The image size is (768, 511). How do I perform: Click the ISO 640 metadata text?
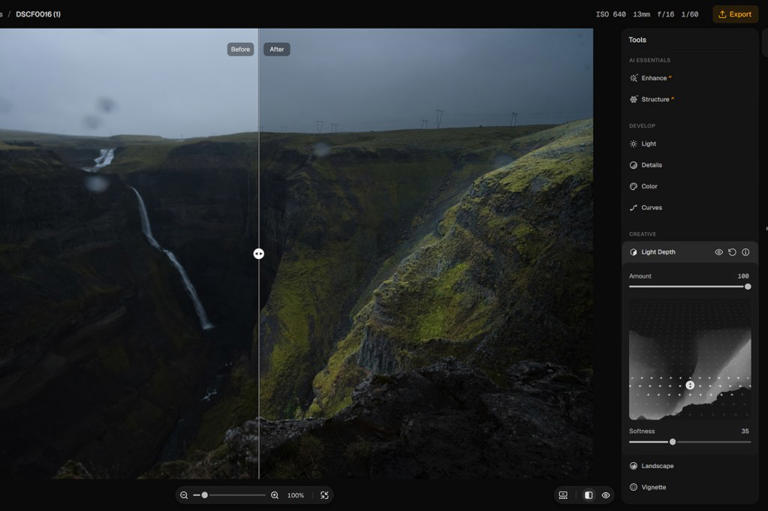point(611,14)
